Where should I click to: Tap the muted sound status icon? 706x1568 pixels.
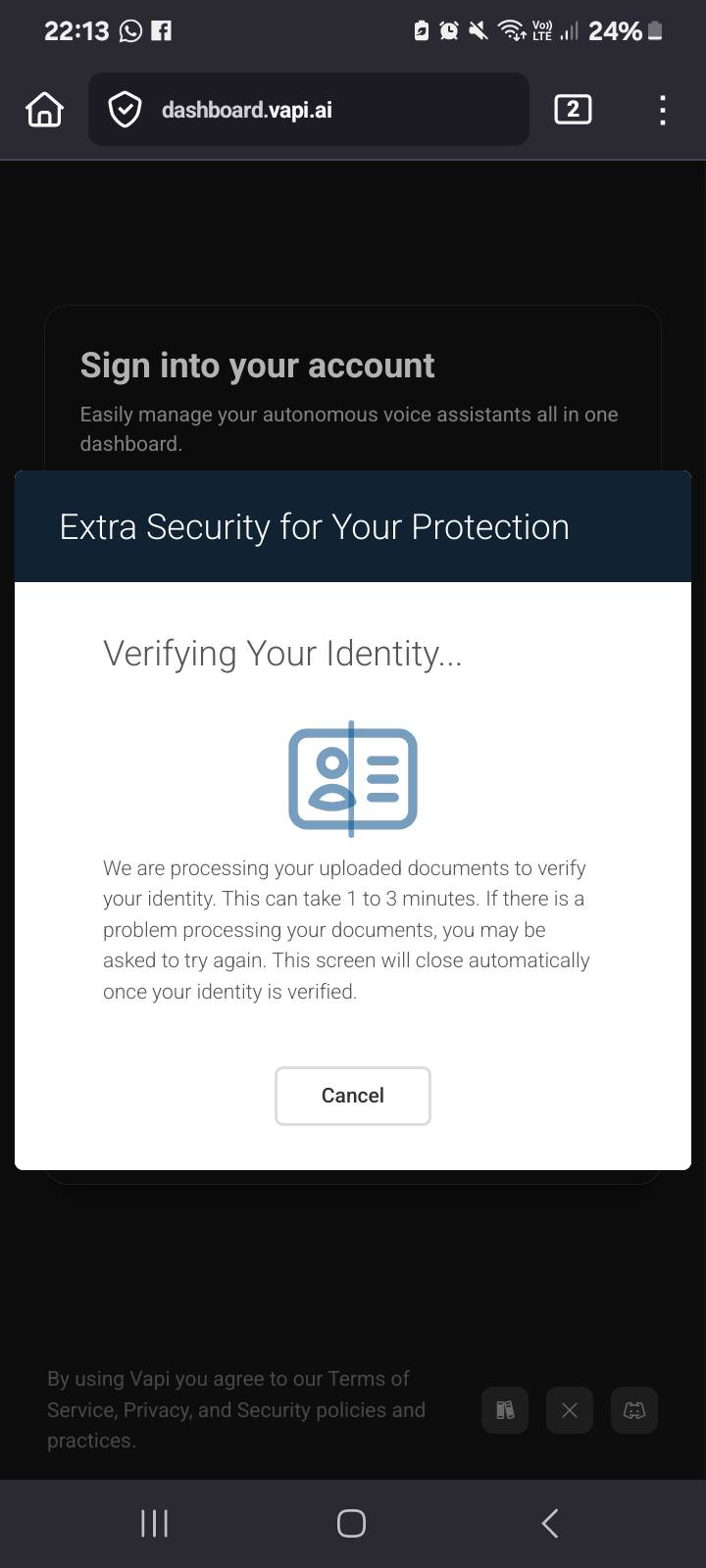click(478, 30)
